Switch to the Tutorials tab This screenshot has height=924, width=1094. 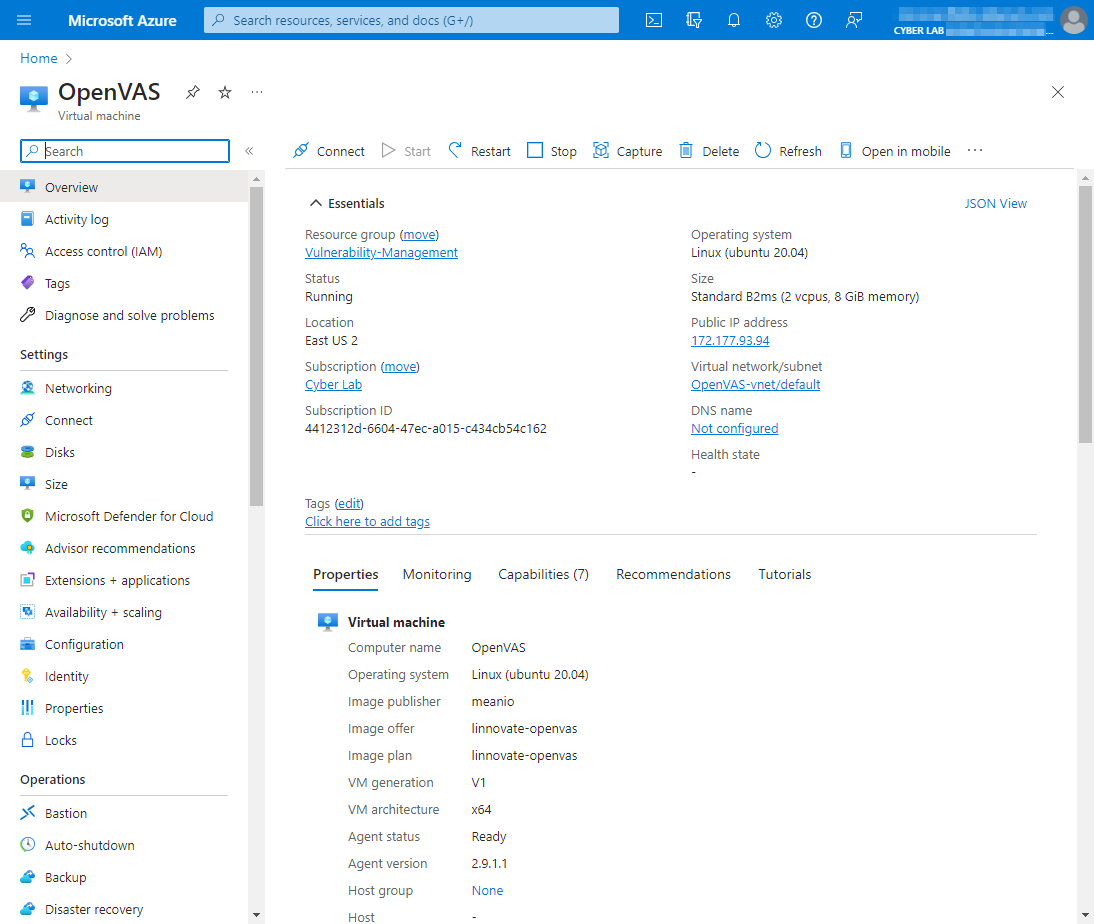[x=785, y=574]
